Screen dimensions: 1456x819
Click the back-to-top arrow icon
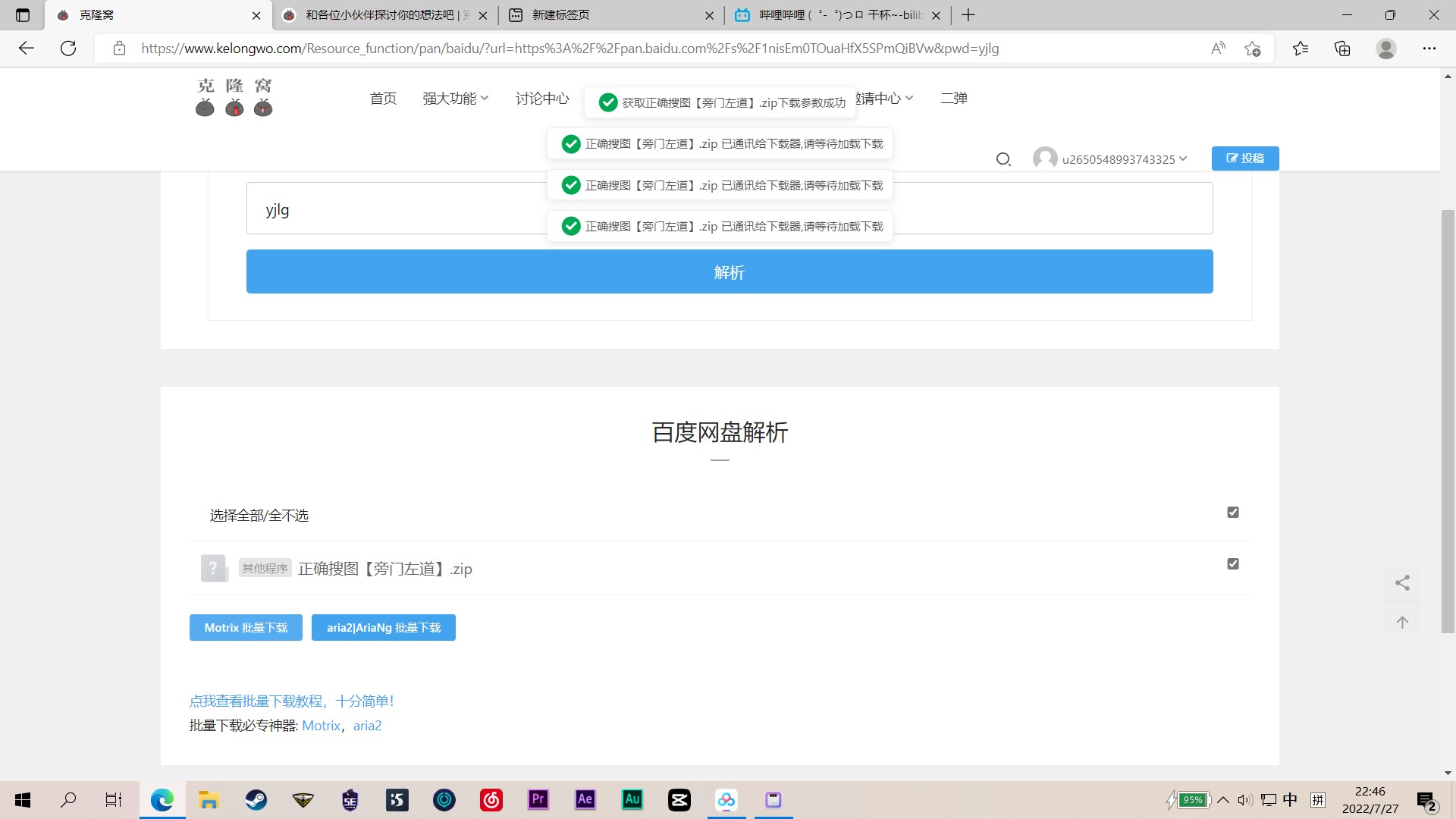click(x=1402, y=623)
